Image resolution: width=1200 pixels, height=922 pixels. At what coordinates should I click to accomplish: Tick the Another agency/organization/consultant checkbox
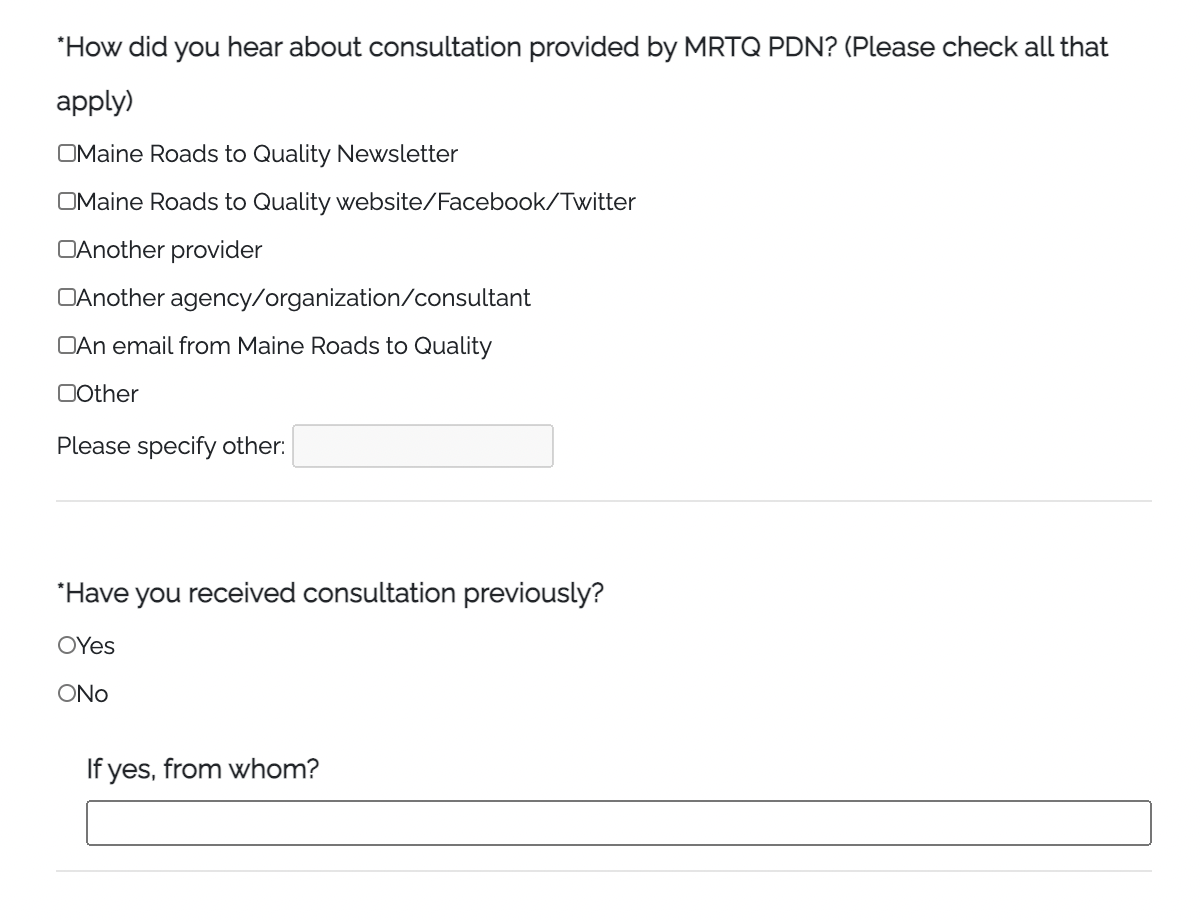pos(66,298)
